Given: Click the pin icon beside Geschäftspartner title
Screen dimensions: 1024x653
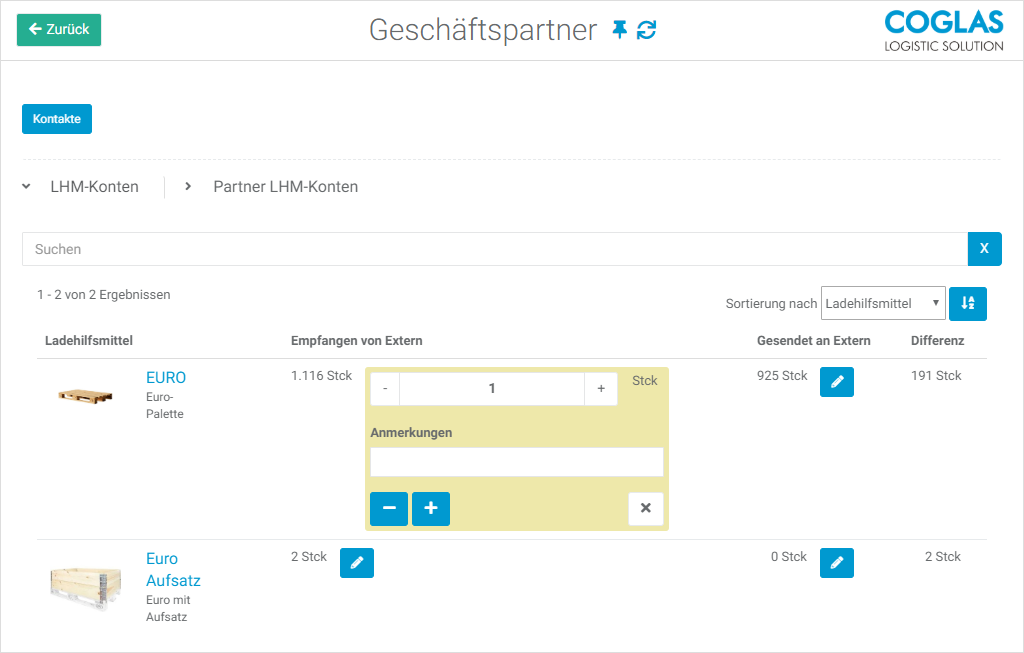Looking at the screenshot, I should 620,30.
